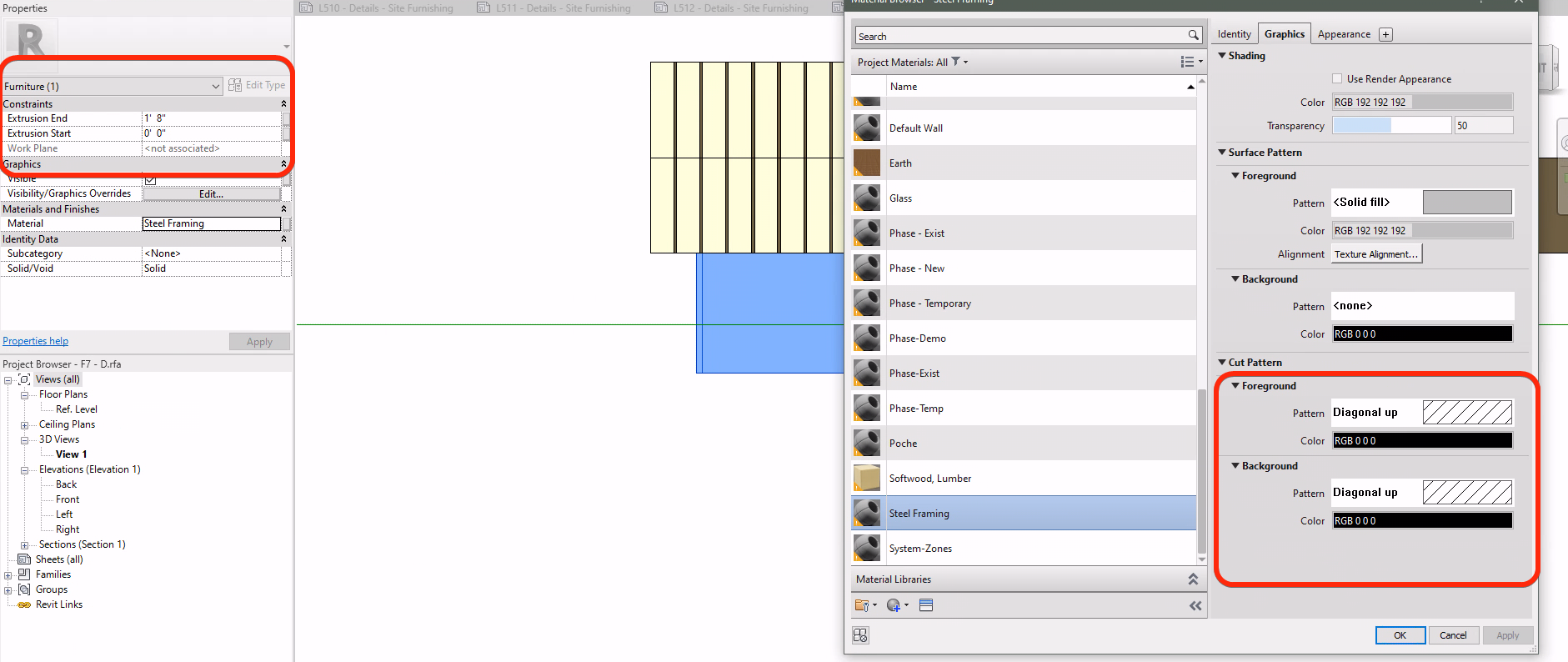Toggle the Visible checkbox in Properties

[150, 179]
